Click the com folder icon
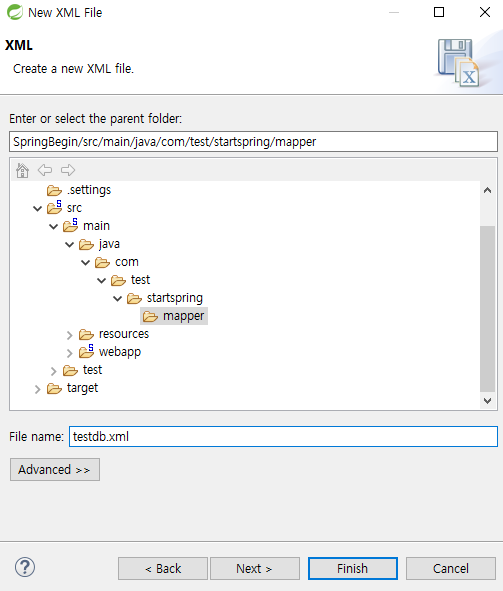503x591 pixels. coord(102,262)
